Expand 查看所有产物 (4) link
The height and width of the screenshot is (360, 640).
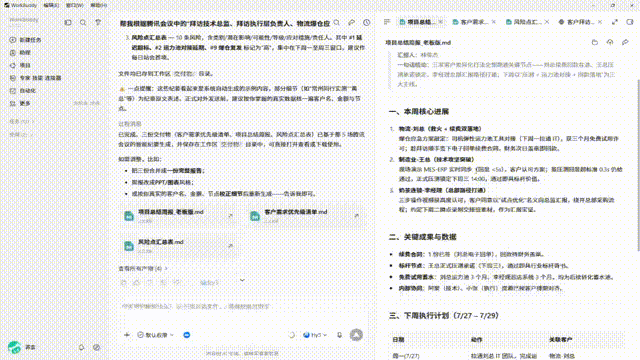point(143,268)
